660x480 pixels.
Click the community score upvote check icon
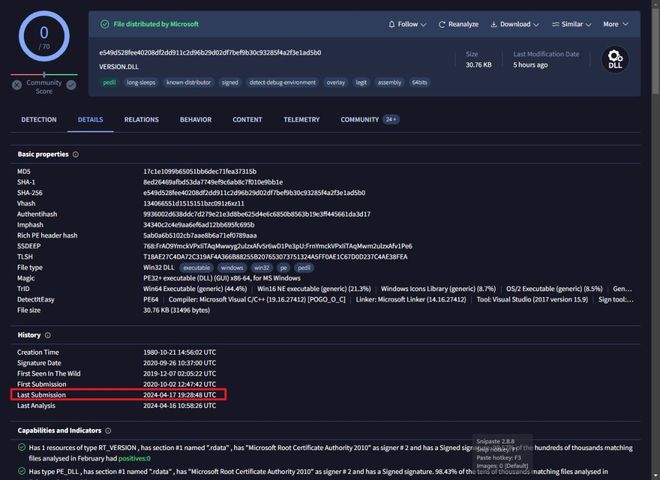pos(71,85)
